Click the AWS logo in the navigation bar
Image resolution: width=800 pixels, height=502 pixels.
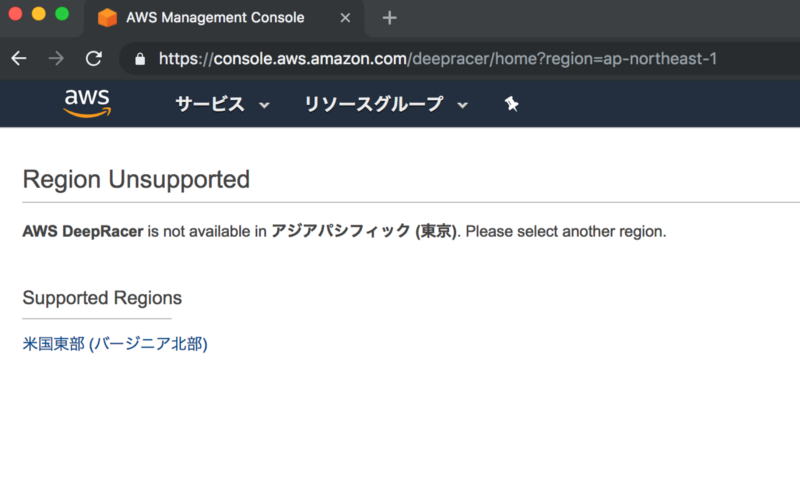[x=87, y=103]
